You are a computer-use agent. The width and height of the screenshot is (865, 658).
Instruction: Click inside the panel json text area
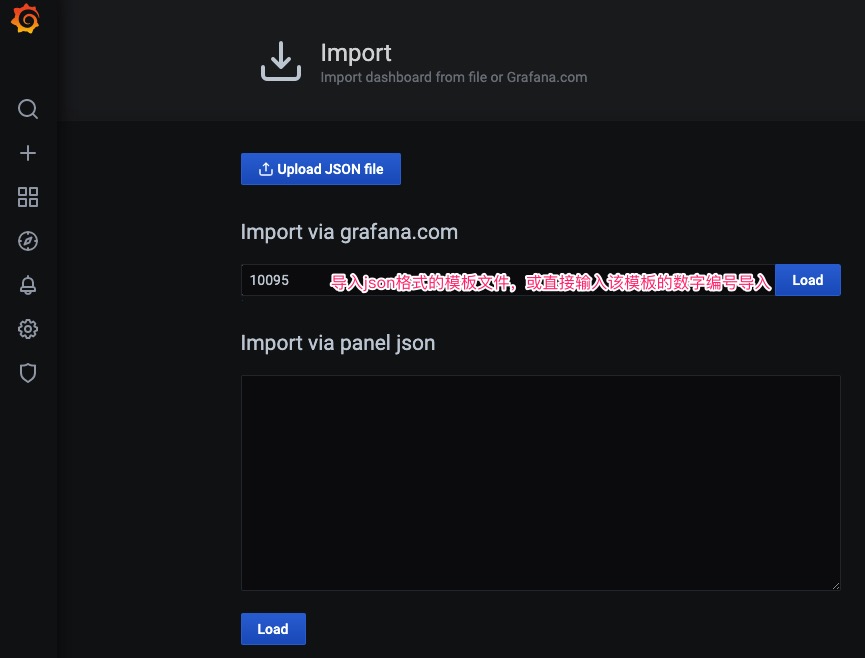(540, 482)
